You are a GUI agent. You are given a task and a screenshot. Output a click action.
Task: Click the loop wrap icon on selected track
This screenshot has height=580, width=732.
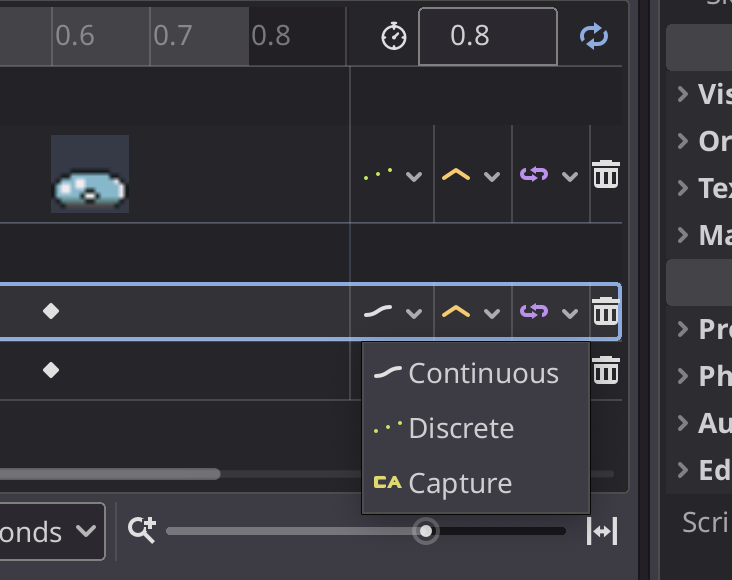tap(534, 312)
